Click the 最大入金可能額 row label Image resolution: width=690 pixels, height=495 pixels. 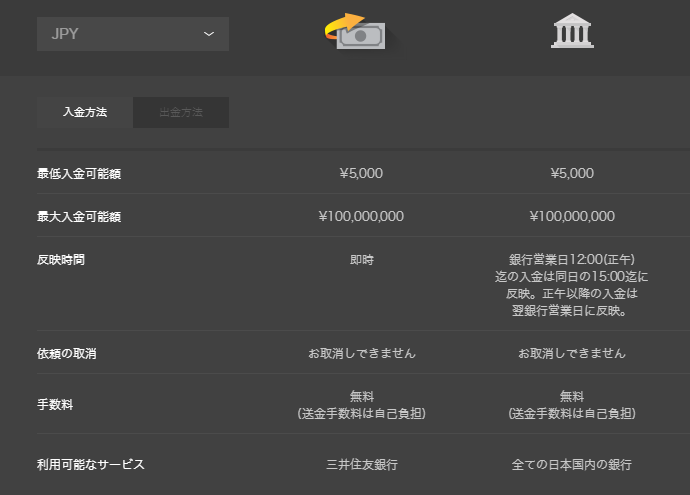tap(79, 217)
